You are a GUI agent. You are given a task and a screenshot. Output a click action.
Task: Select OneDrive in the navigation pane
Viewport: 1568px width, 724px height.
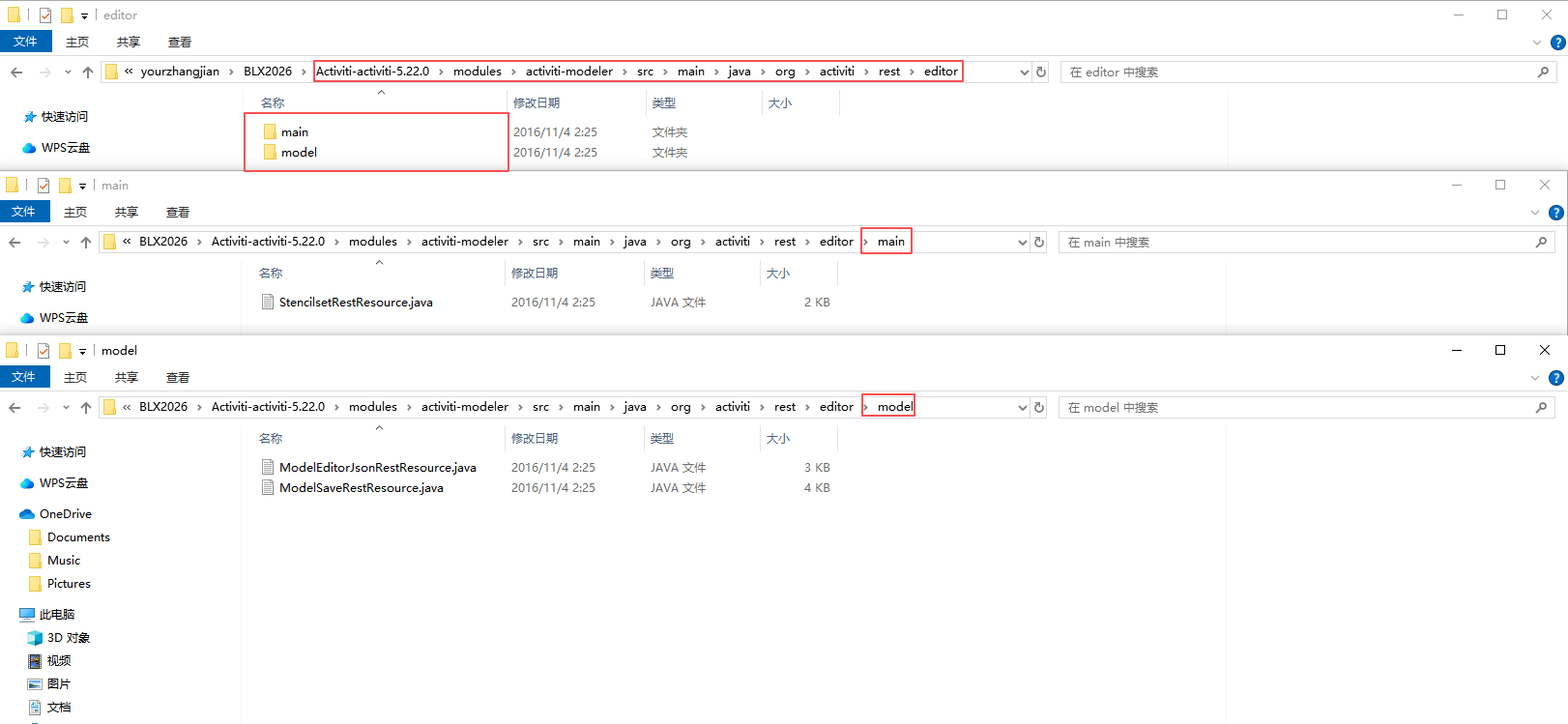(65, 514)
